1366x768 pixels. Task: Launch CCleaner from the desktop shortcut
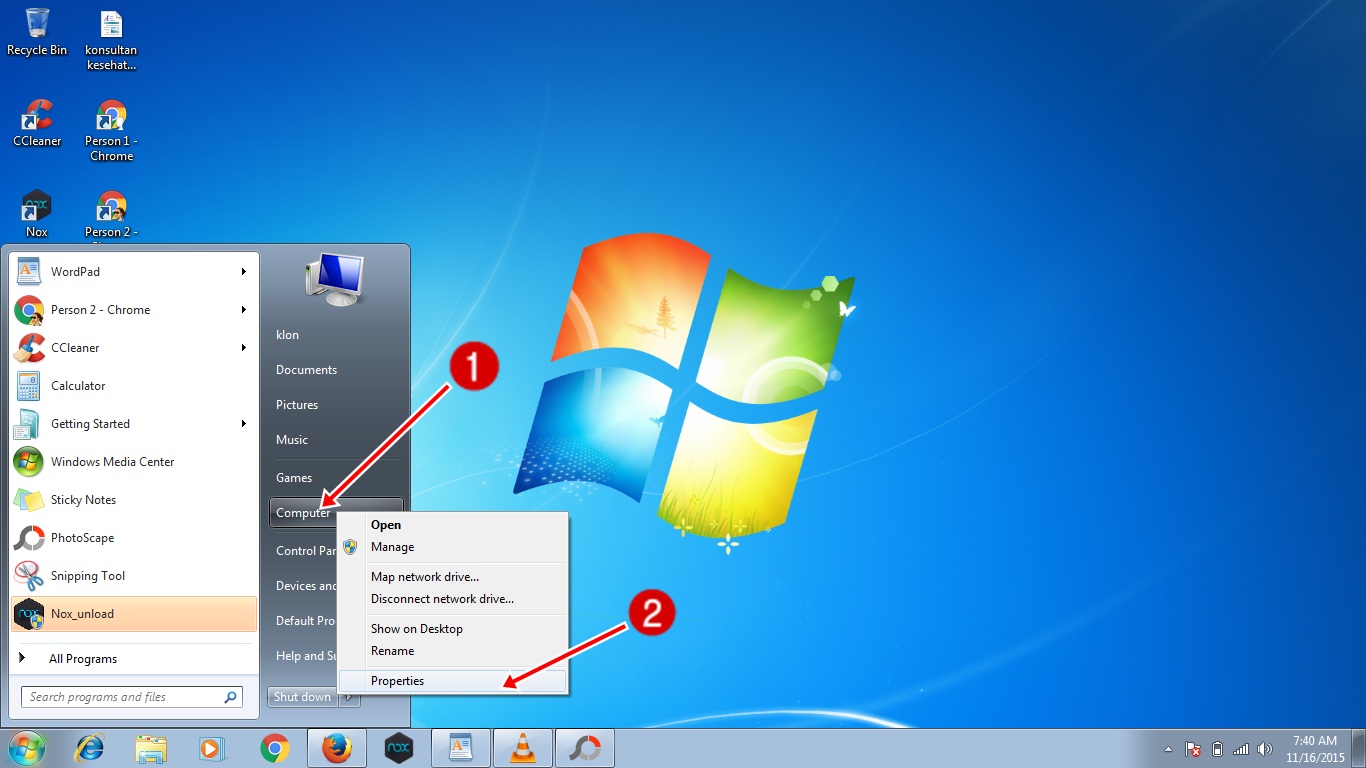(37, 124)
